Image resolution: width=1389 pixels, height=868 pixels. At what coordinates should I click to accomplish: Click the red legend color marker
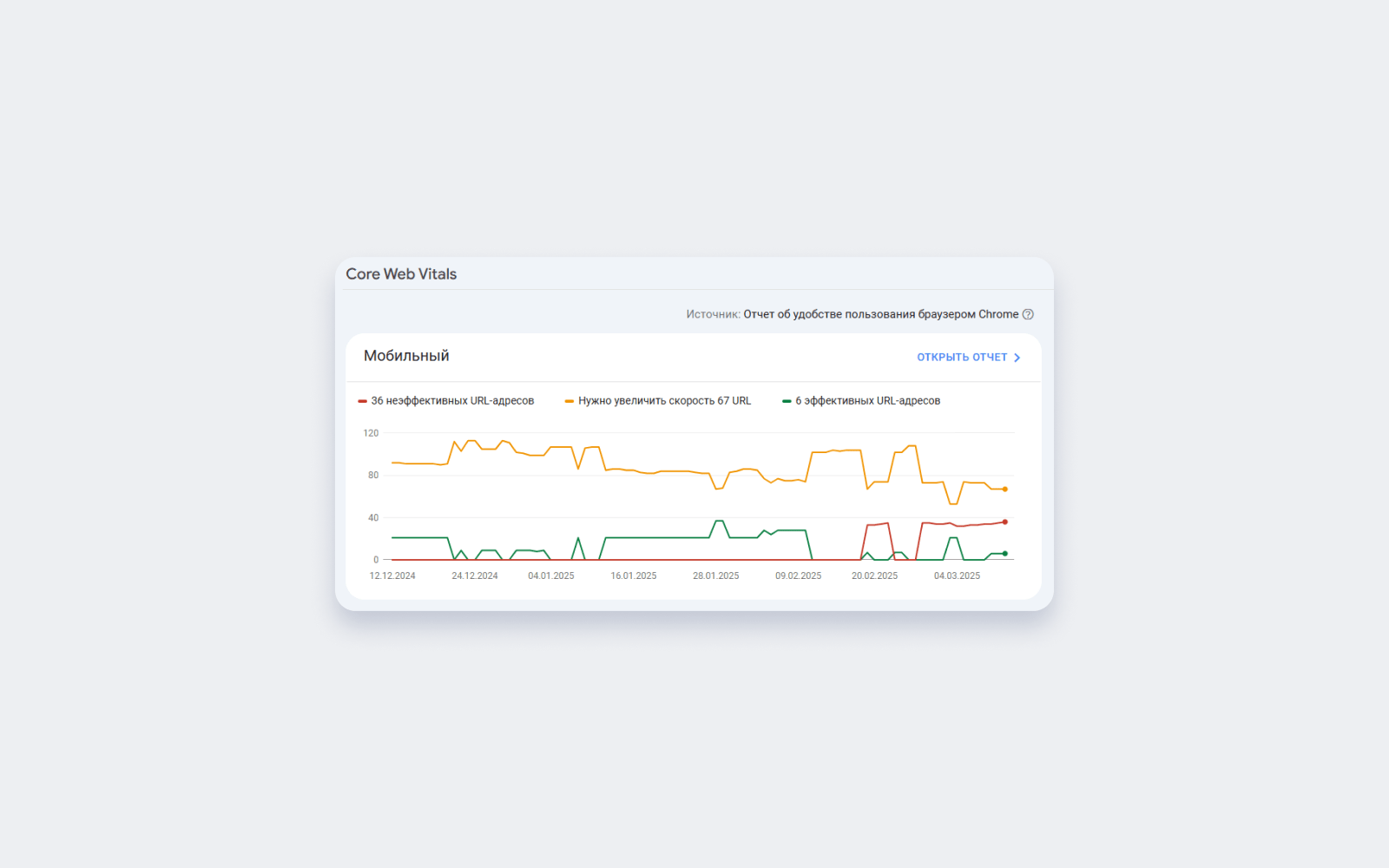pos(362,401)
